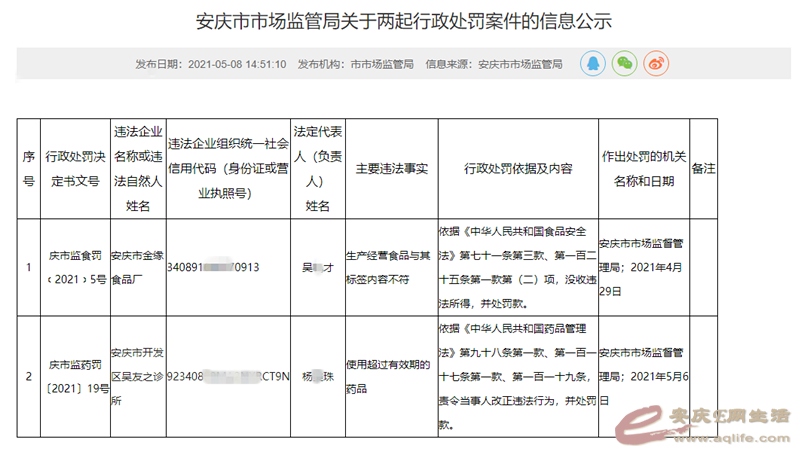Click the 2021年4月29日 authority cell
Image resolution: width=800 pixels, height=451 pixels.
pyautogui.click(x=644, y=267)
